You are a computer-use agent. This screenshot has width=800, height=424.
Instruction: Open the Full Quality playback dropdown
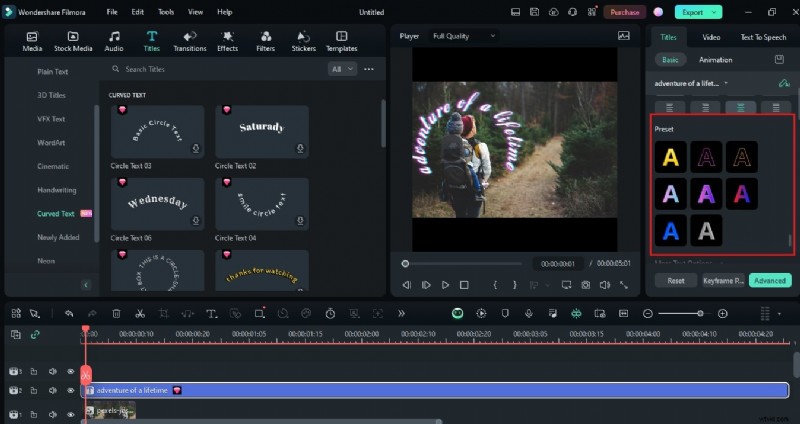click(x=464, y=36)
